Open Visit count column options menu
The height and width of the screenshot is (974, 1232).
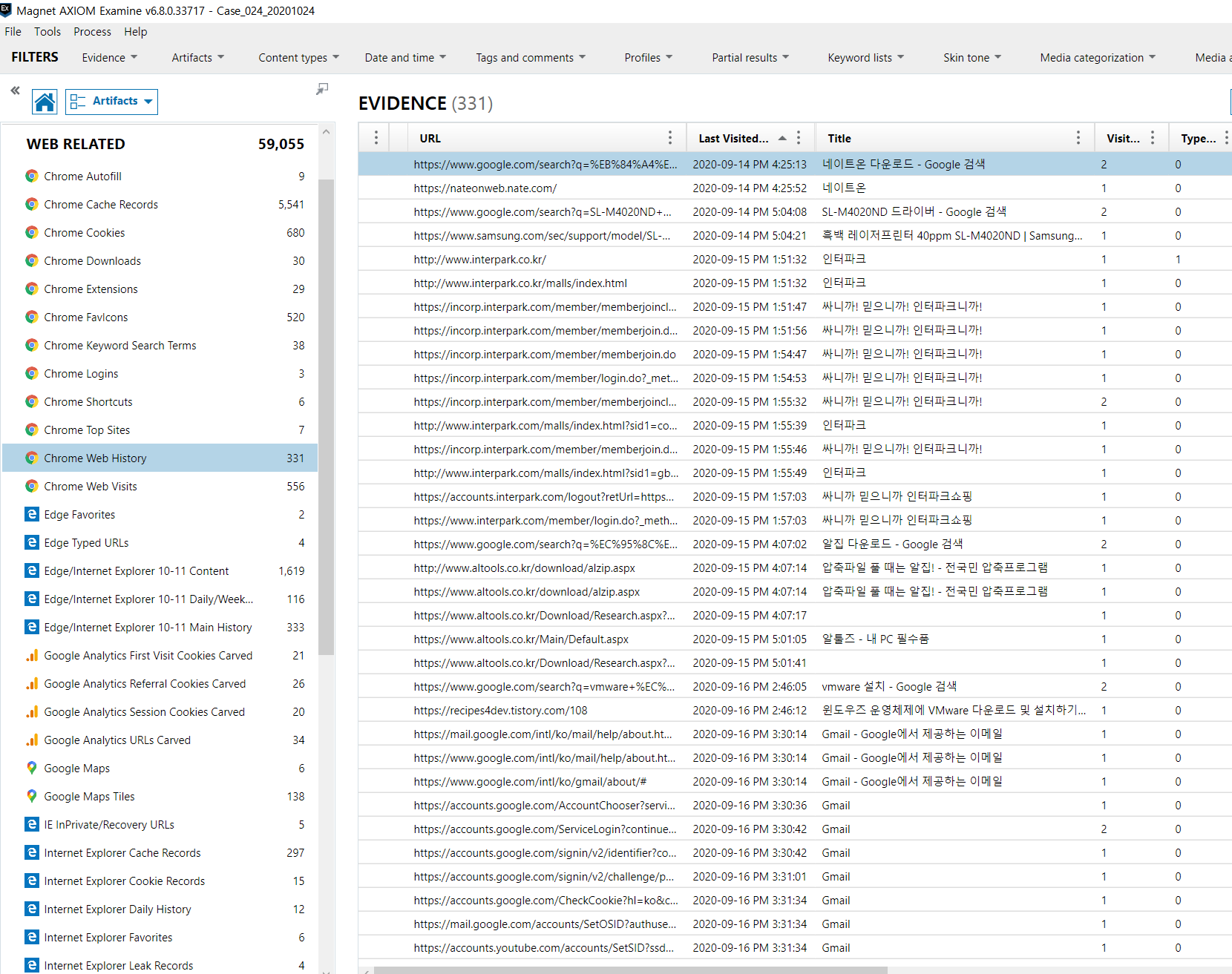click(x=1153, y=138)
